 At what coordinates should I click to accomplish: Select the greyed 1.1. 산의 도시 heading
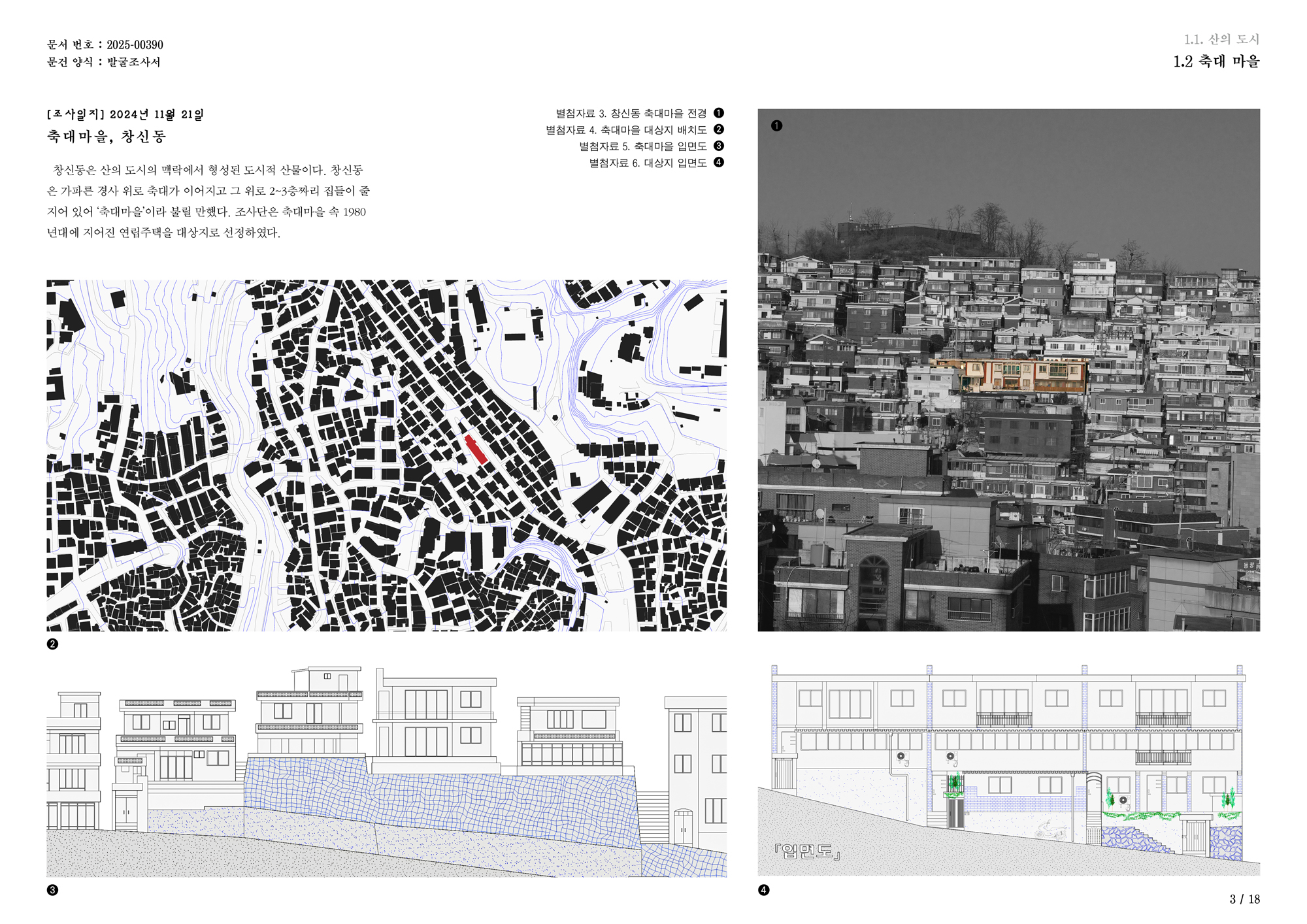1221,39
